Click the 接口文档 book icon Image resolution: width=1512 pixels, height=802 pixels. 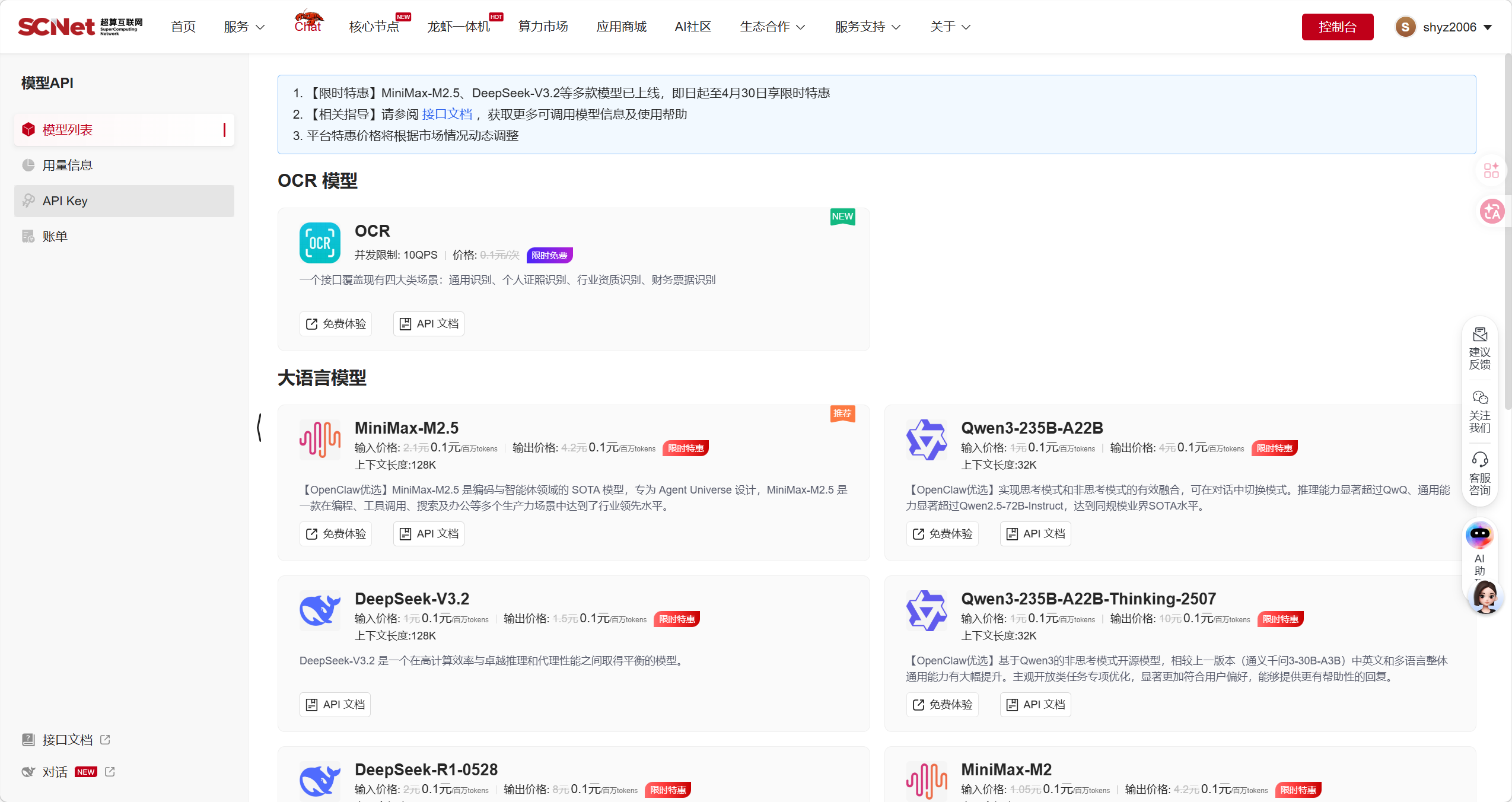point(28,740)
